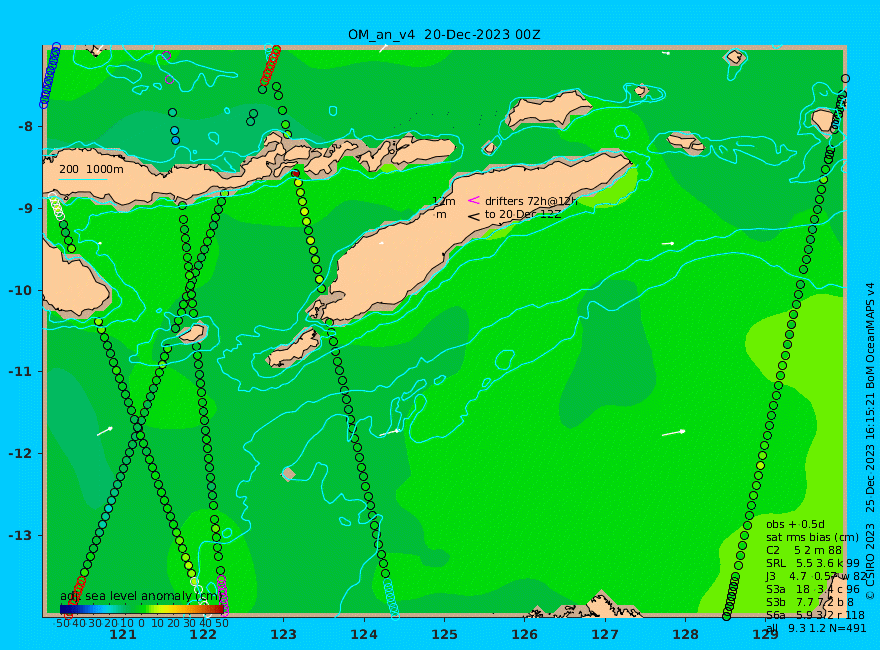Screen dimensions: 880x650
Task: Select the cyan contour legend line under '200 1000m'
Action: [82, 180]
